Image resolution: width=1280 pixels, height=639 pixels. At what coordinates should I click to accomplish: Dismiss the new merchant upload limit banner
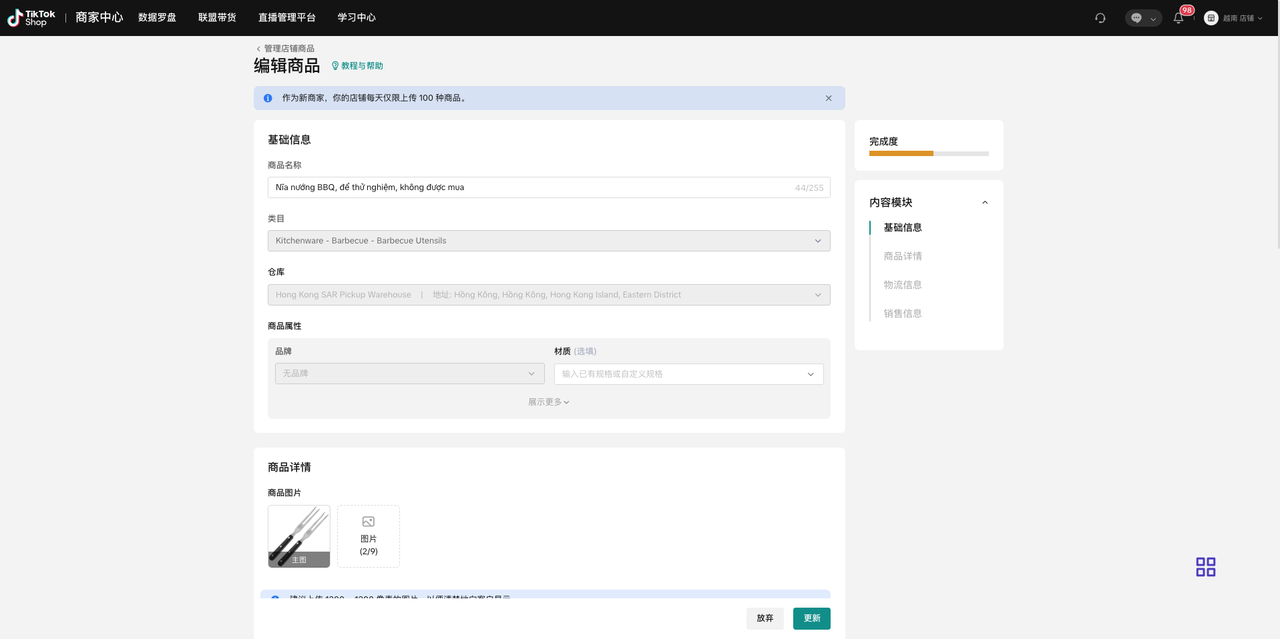(x=828, y=98)
